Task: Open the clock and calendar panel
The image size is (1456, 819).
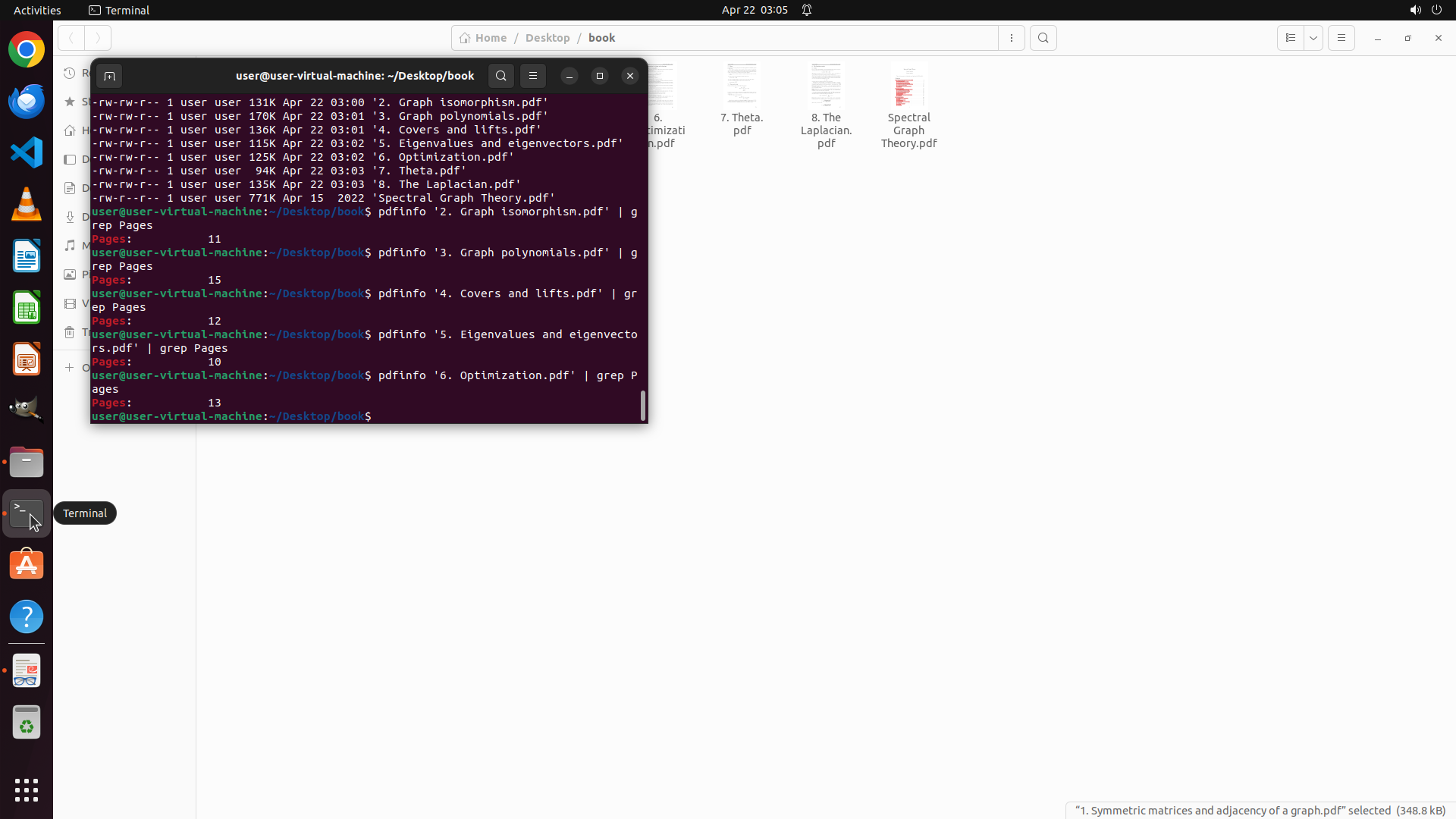Action: [x=754, y=10]
